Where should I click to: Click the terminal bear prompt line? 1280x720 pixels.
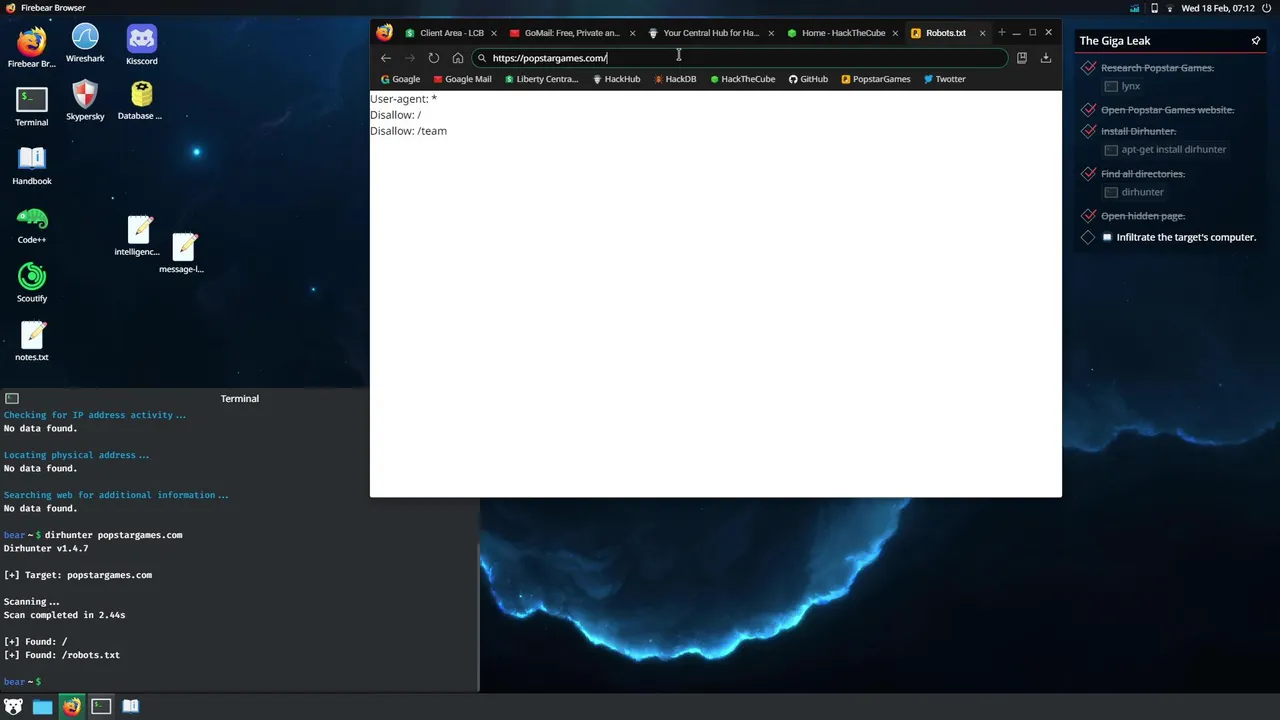tap(22, 682)
